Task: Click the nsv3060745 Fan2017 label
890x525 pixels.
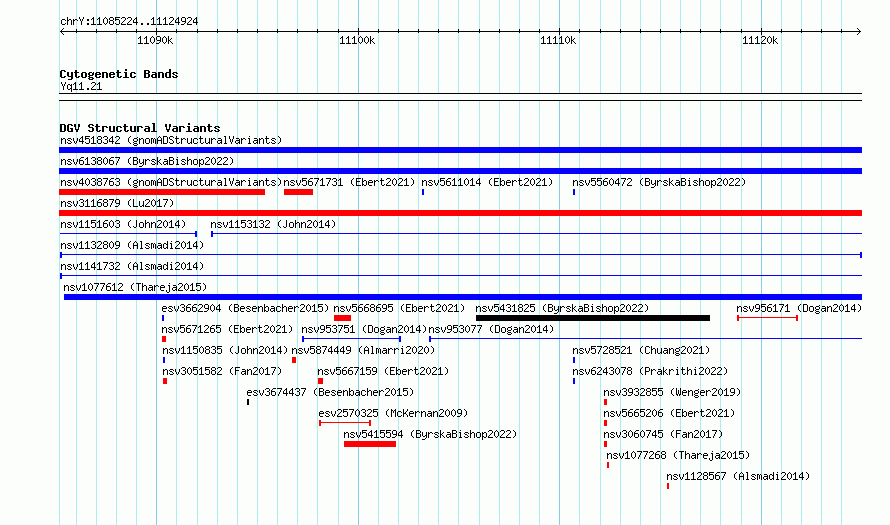Action: (663, 434)
